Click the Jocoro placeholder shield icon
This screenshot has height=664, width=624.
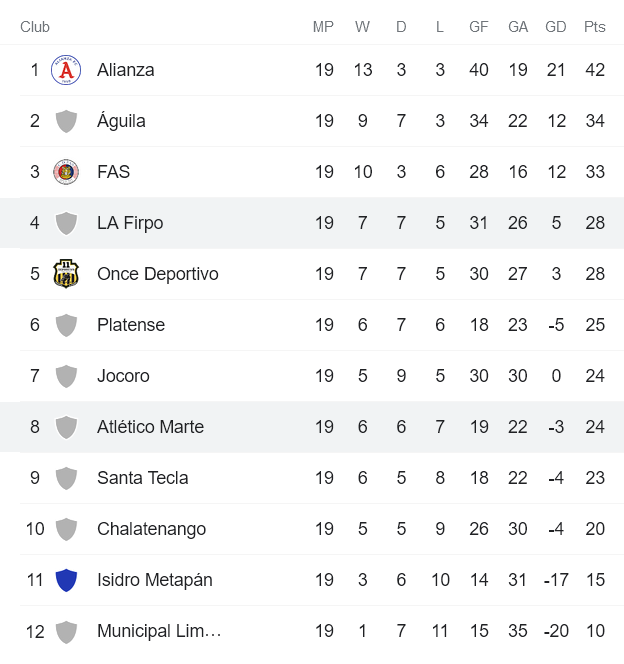click(x=66, y=376)
